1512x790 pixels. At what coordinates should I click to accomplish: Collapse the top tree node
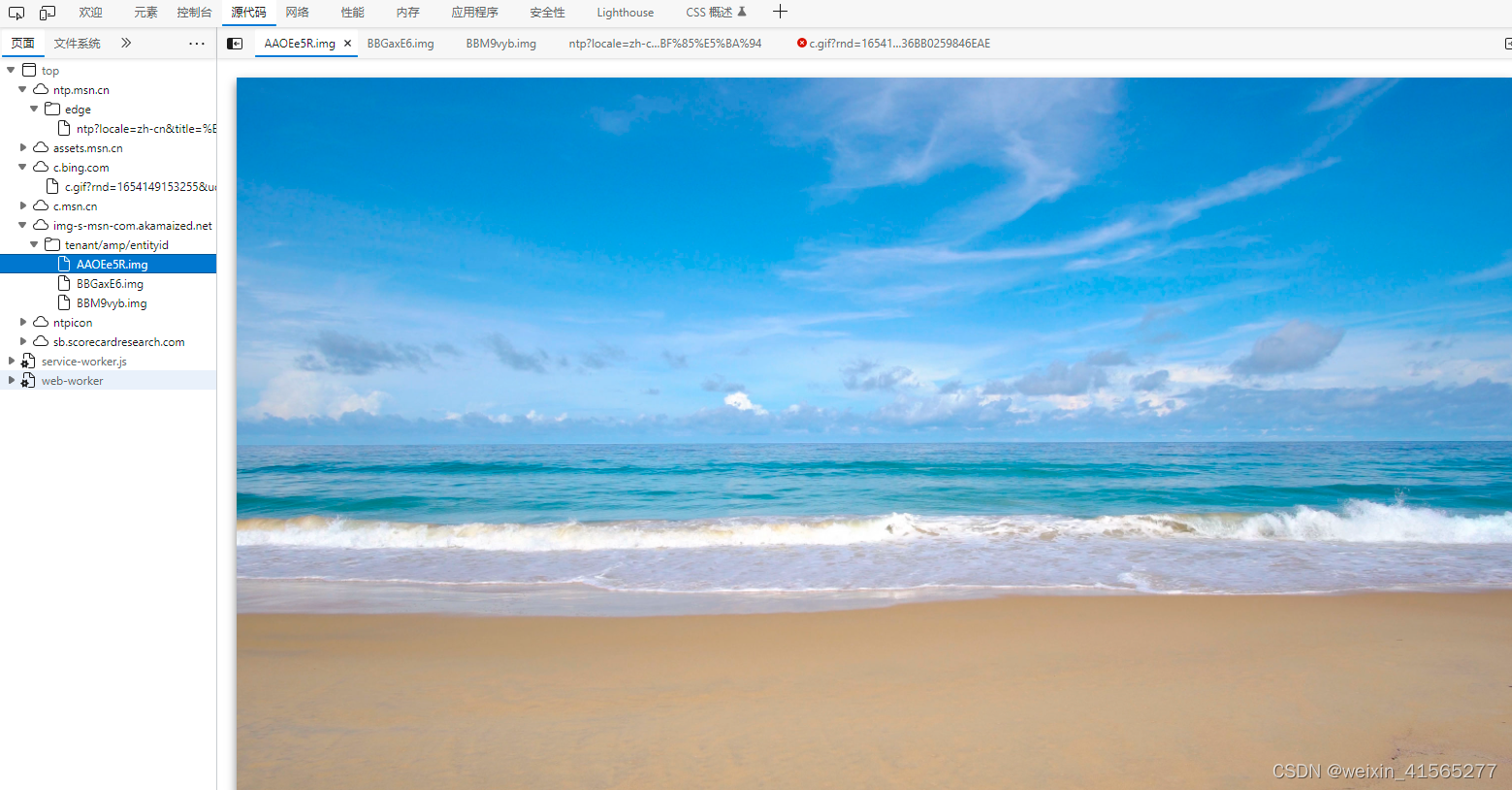[11, 70]
